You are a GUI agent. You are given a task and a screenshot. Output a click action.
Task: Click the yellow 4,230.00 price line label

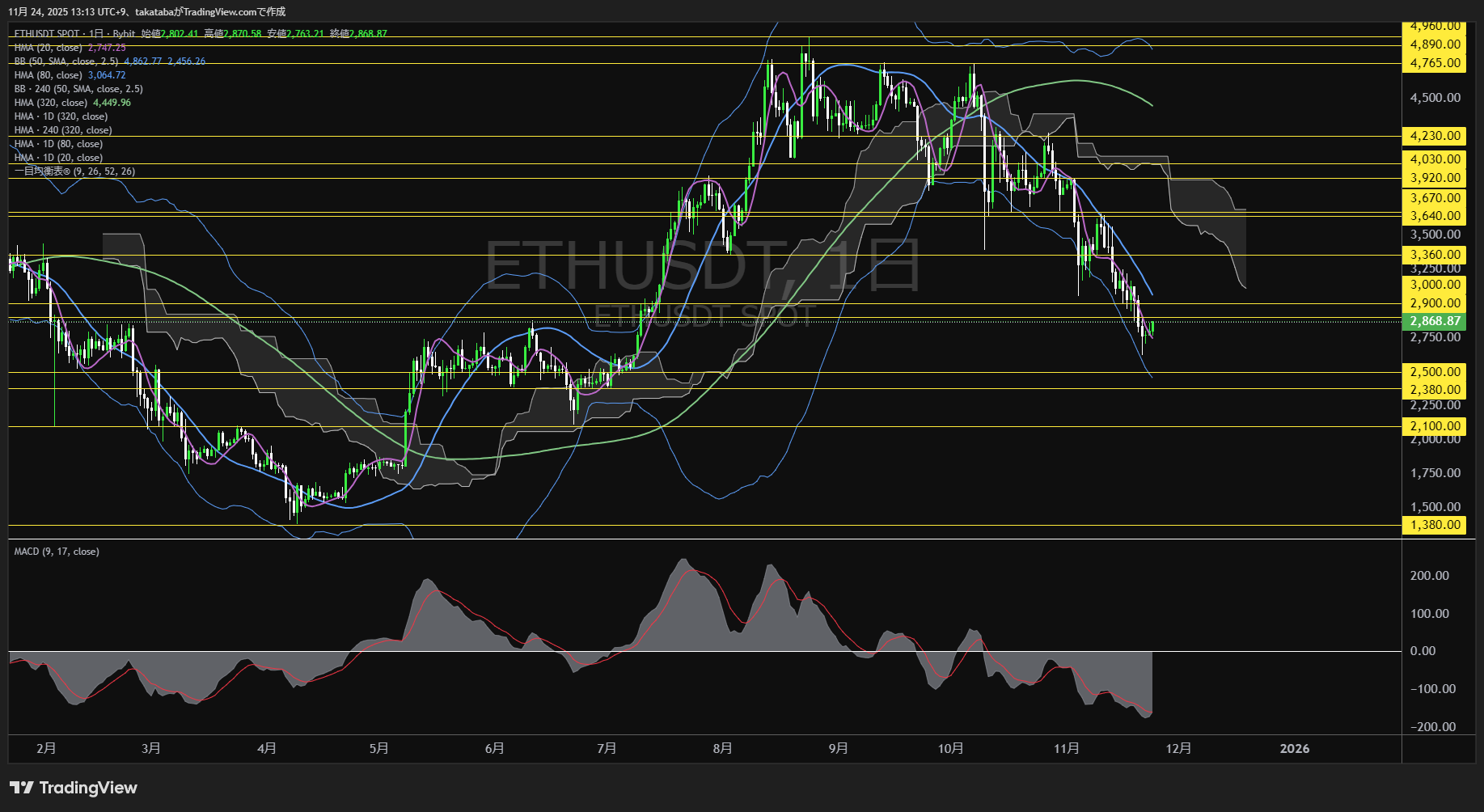(x=1434, y=136)
